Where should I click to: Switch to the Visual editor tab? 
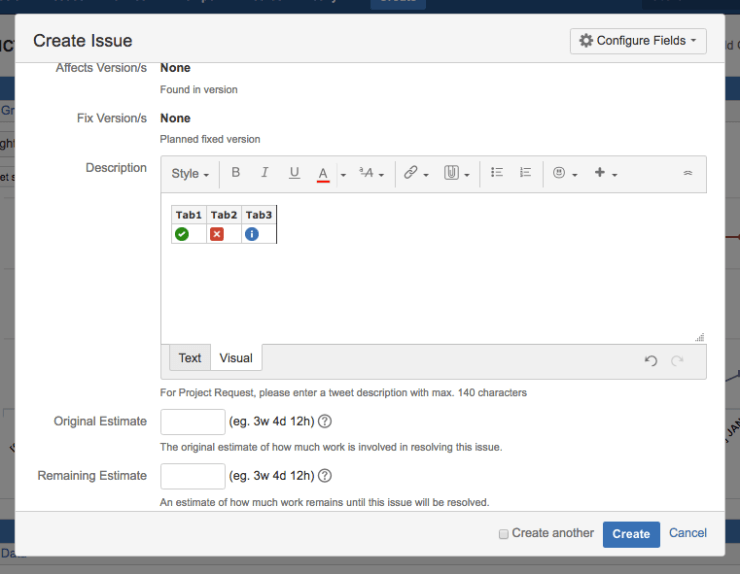coord(236,358)
